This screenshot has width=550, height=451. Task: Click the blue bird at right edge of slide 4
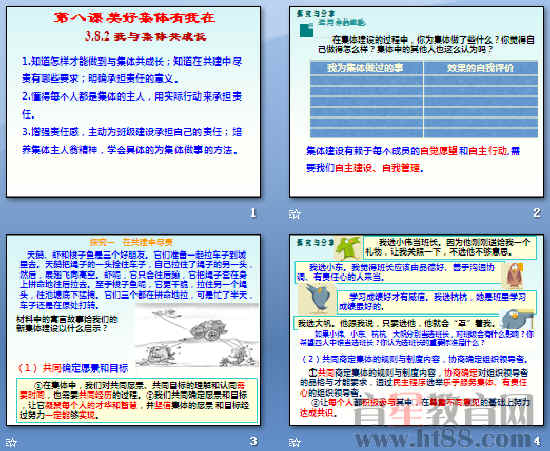[x=516, y=318]
